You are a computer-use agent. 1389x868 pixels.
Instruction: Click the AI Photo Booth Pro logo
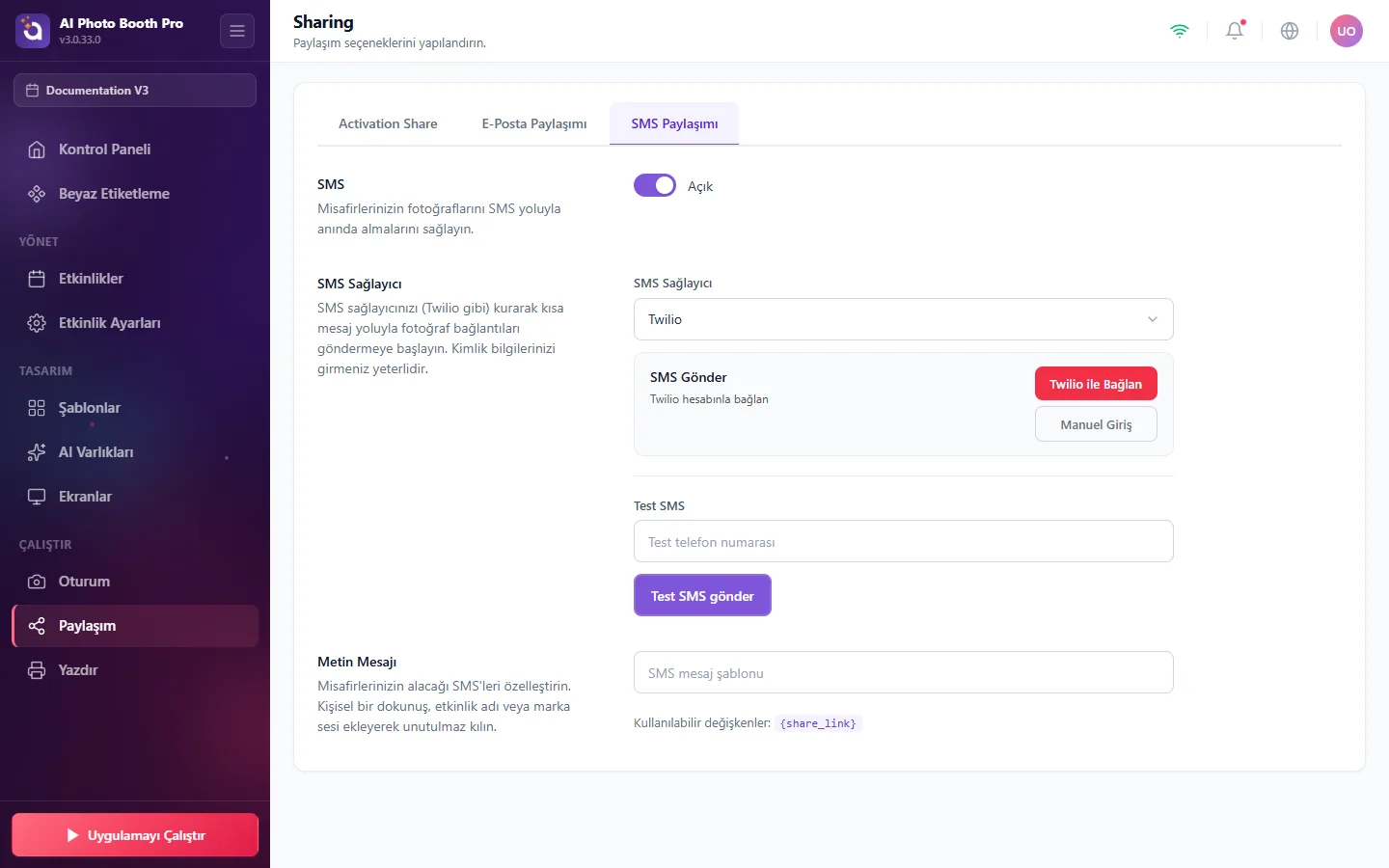(33, 31)
